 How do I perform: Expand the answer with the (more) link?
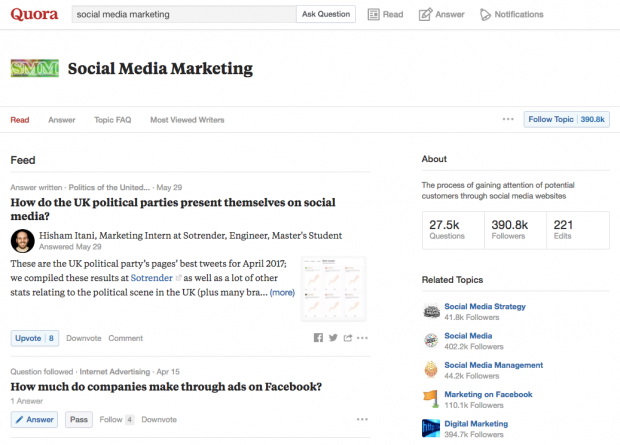[x=282, y=292]
